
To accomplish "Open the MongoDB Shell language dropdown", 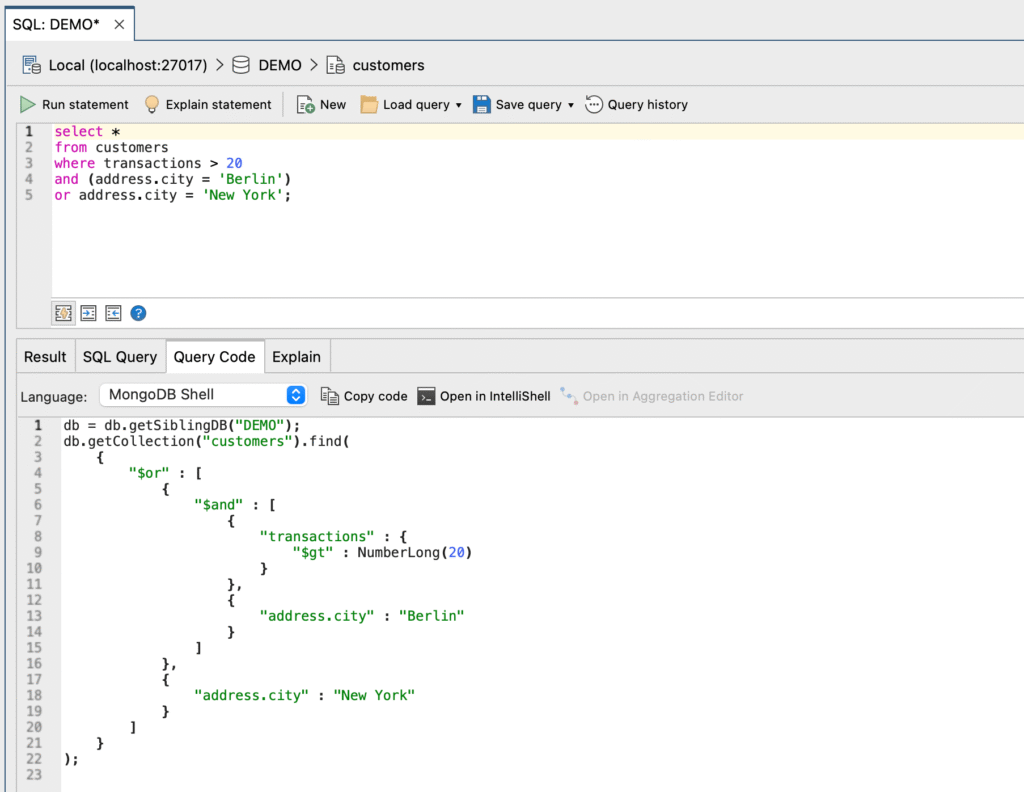I will click(x=295, y=395).
